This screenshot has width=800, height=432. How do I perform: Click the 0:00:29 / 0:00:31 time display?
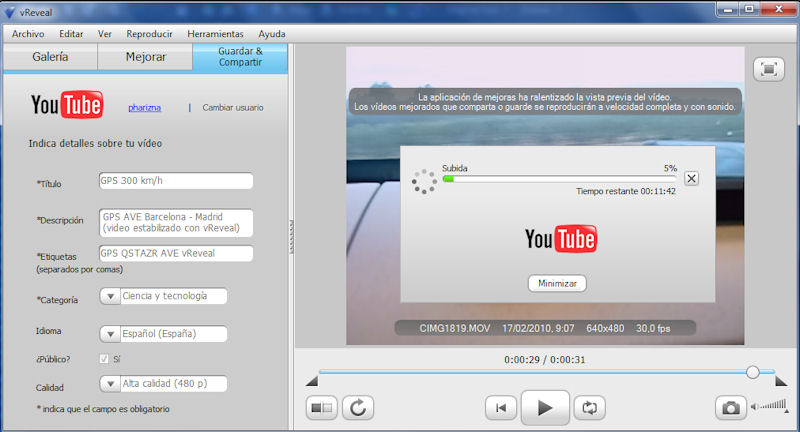tap(544, 360)
